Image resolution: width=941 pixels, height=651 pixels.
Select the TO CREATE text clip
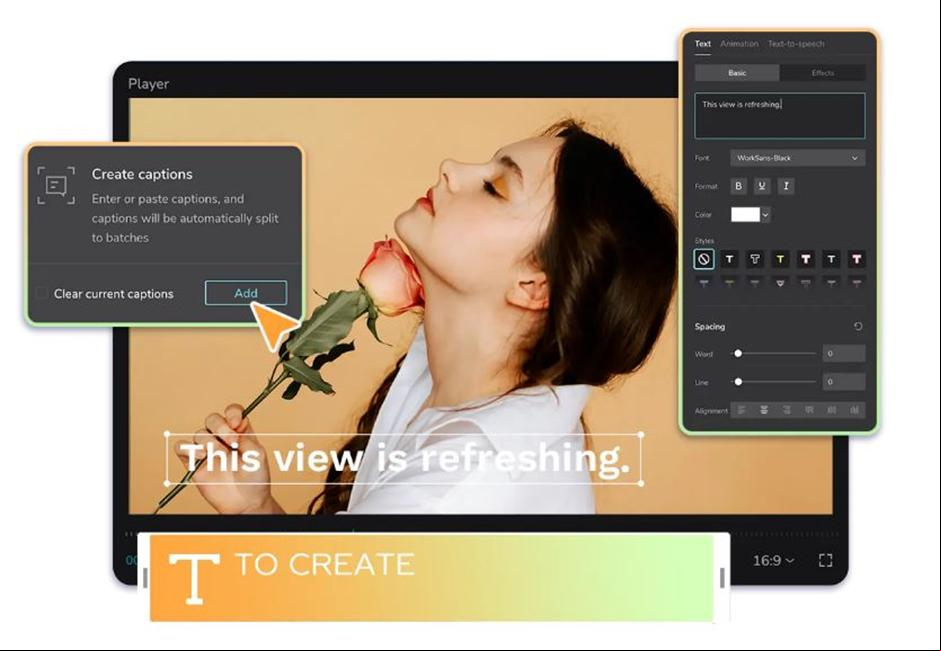click(x=432, y=578)
